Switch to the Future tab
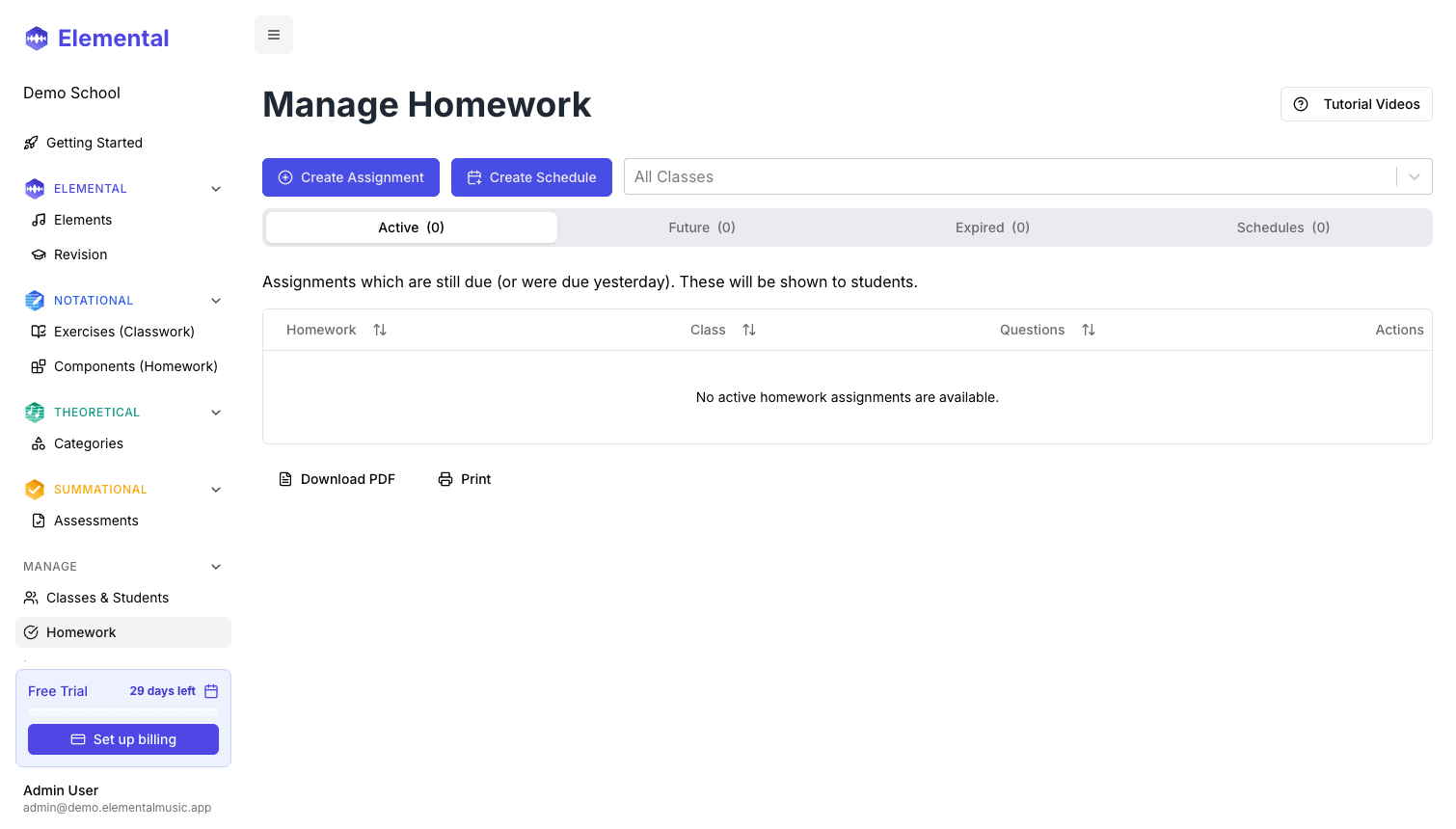Screen dimensions: 1456x829 (701, 227)
